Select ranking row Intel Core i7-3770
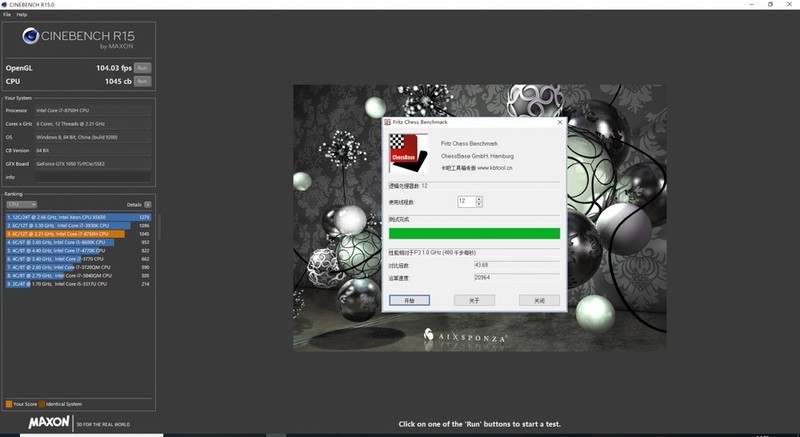This screenshot has height=437, width=800. (x=79, y=259)
